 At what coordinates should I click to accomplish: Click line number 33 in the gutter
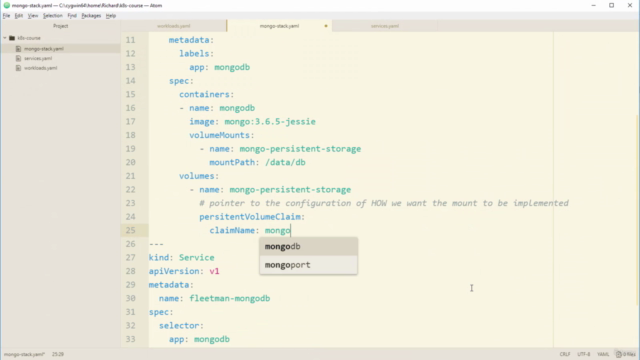pos(130,339)
